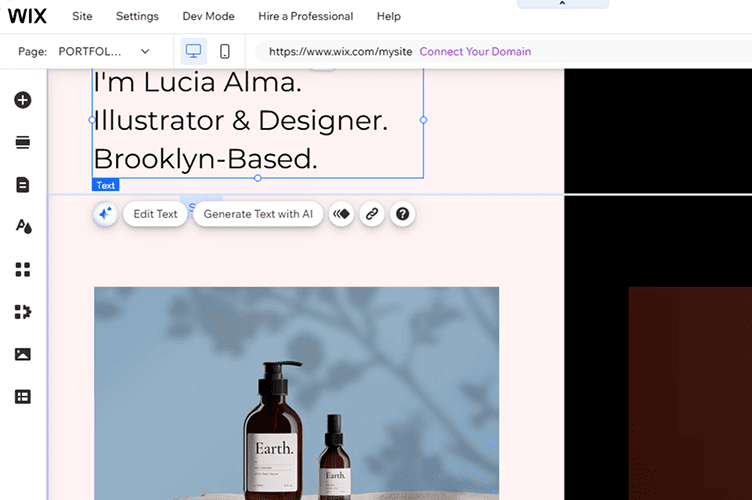This screenshot has height=500, width=752.
Task: Open the Site menu
Action: 82,16
